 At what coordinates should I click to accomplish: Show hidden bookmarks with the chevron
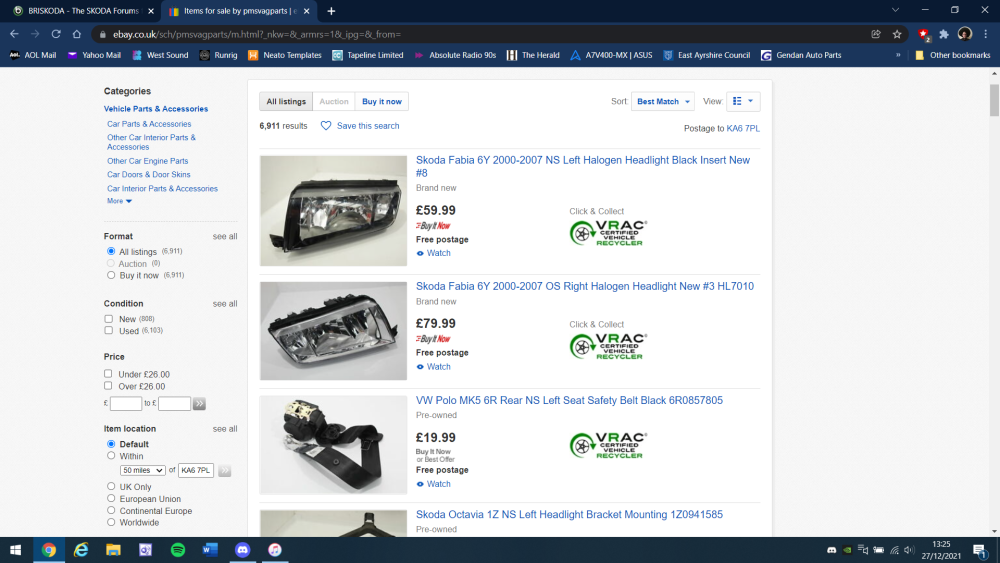click(898, 55)
